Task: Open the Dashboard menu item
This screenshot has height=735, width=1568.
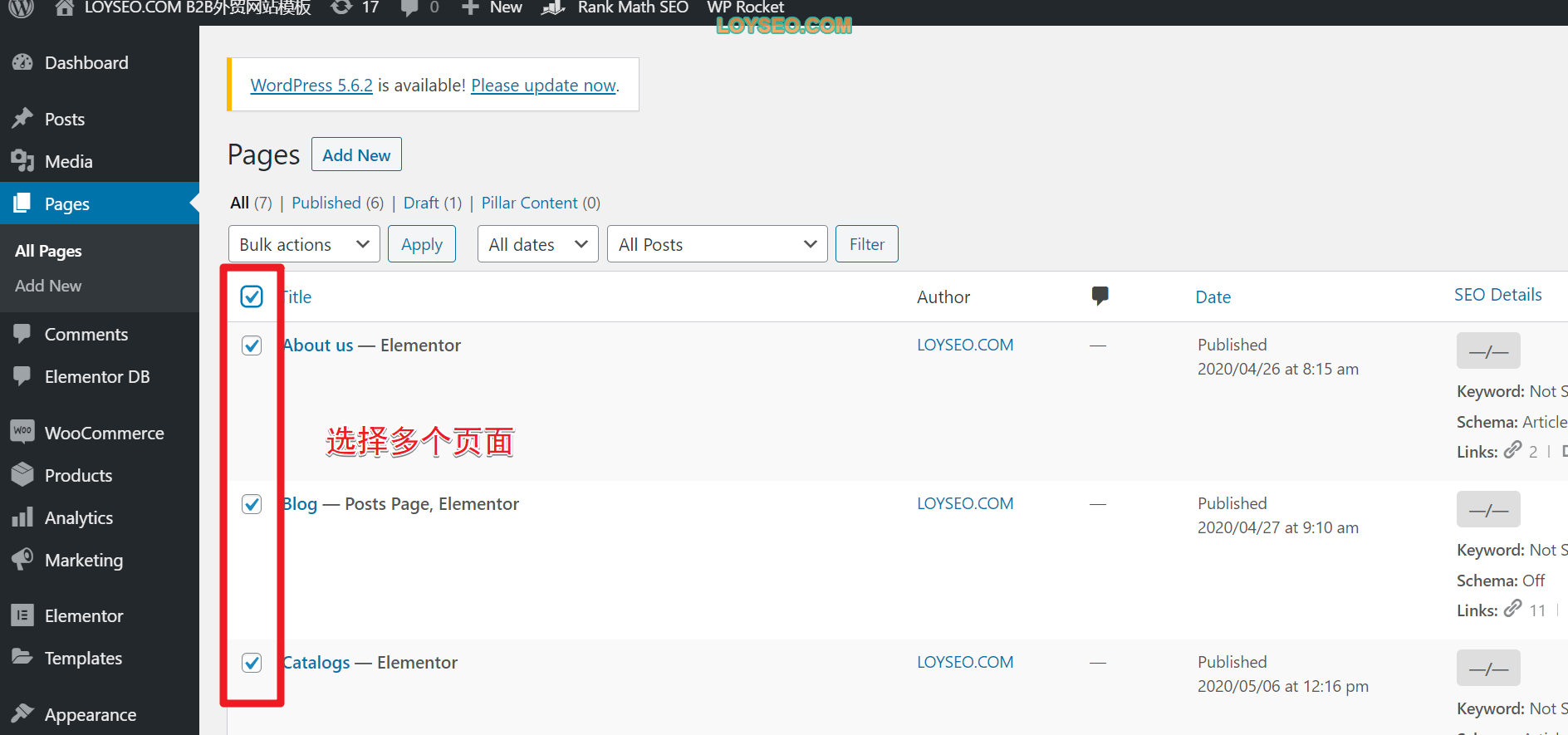Action: [x=100, y=62]
